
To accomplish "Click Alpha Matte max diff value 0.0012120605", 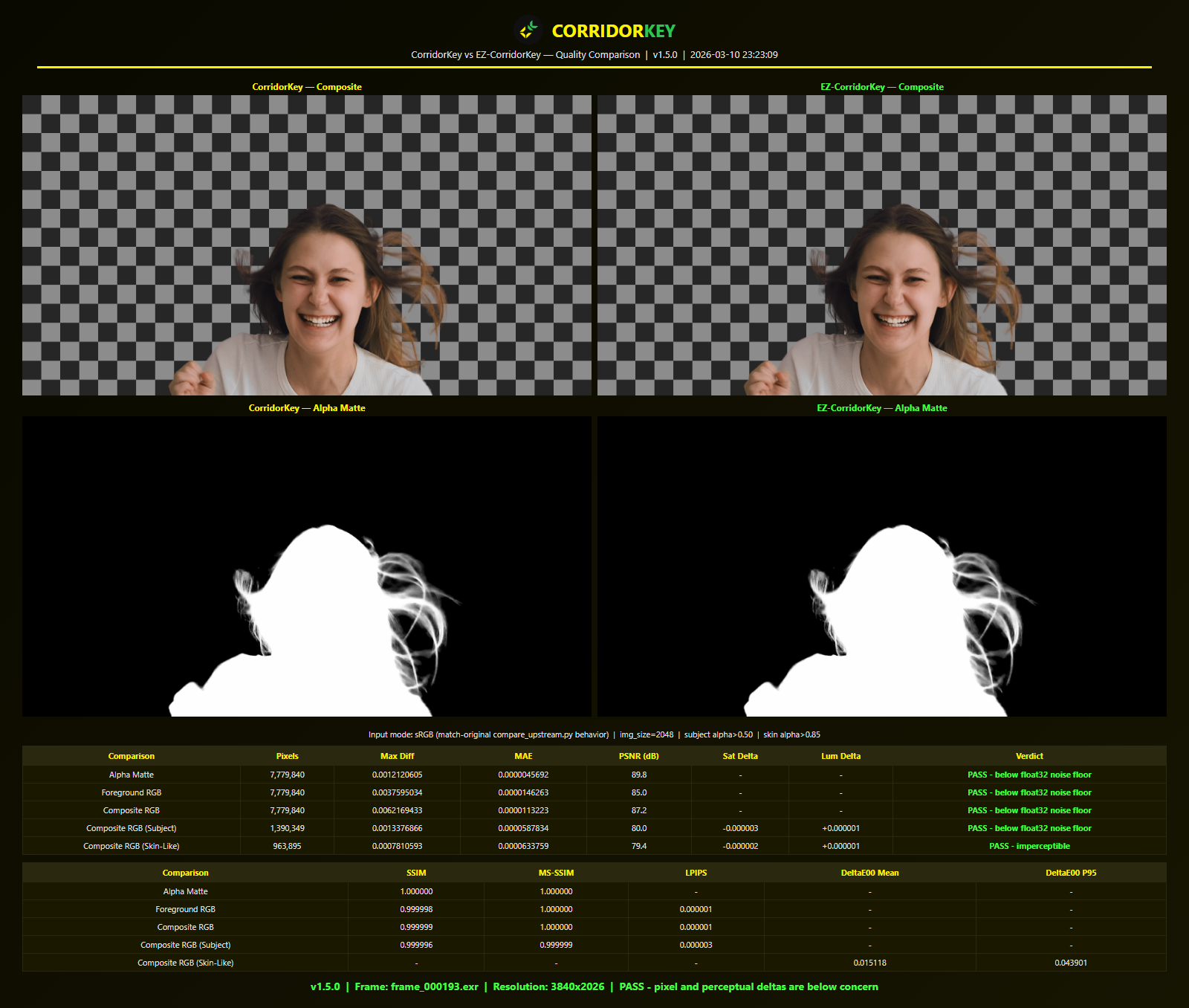I will pyautogui.click(x=397, y=775).
